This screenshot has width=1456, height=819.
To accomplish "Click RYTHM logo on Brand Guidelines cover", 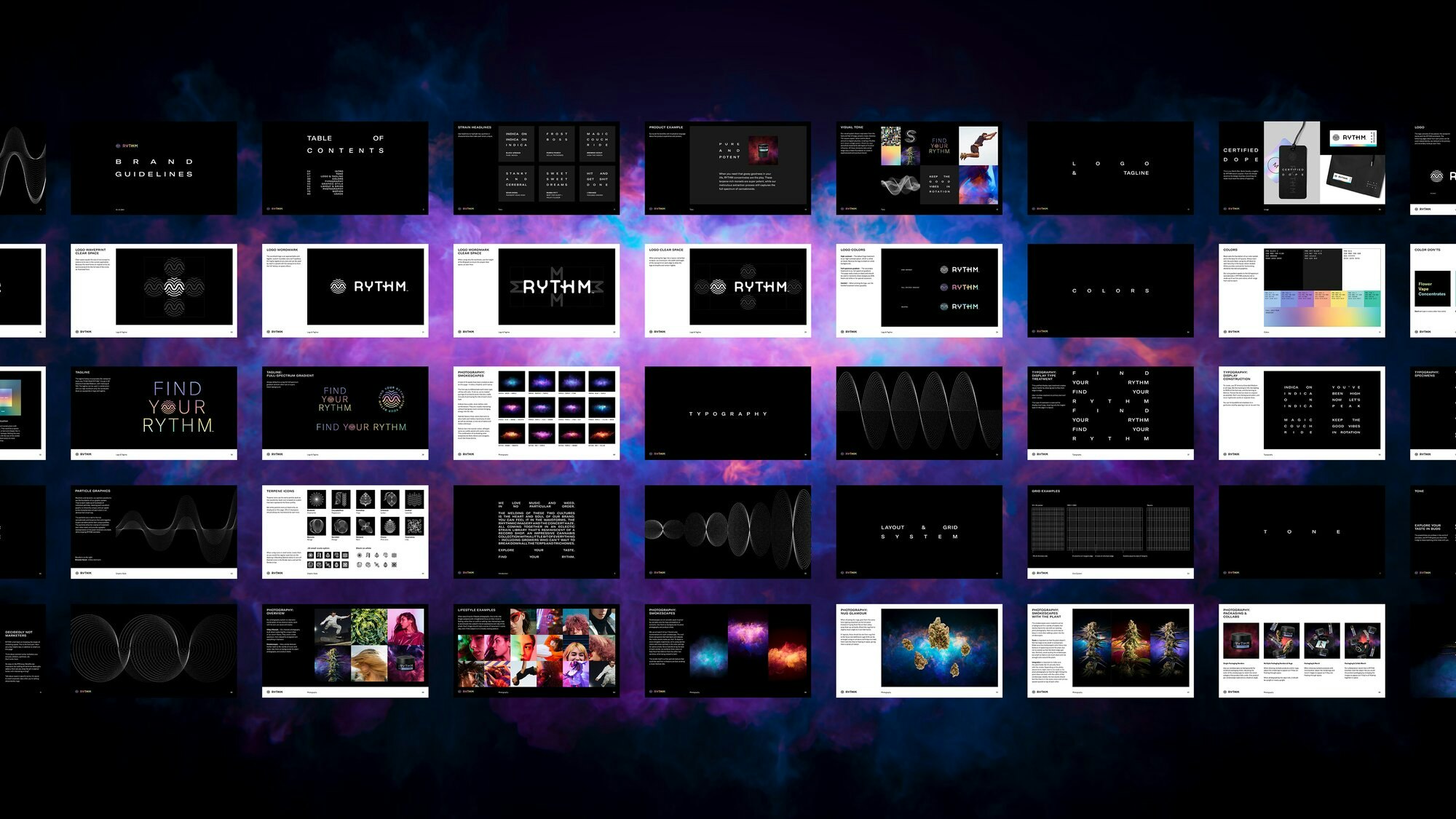I will (126, 146).
